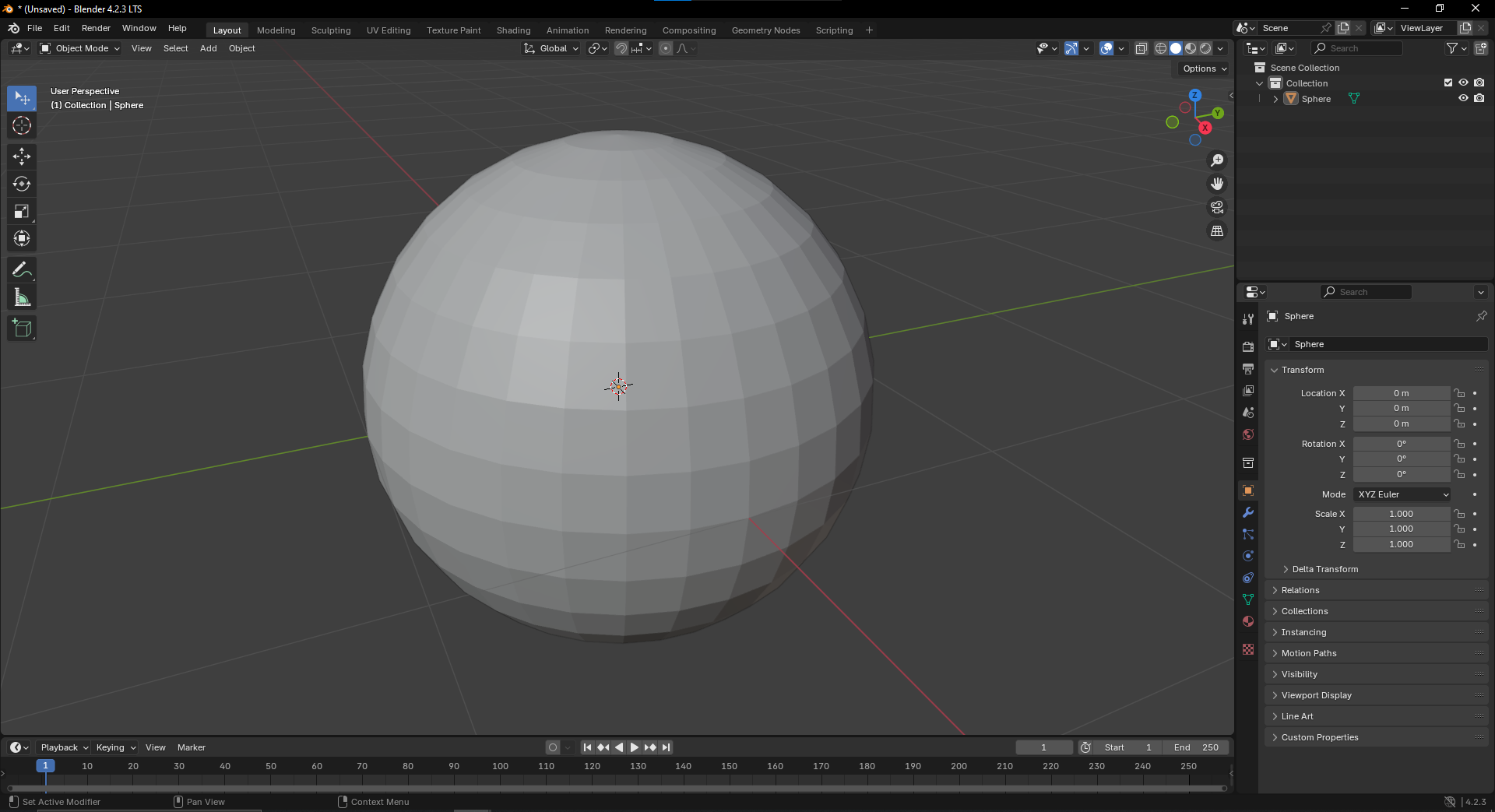Click the Options button in the viewport

coord(1201,69)
